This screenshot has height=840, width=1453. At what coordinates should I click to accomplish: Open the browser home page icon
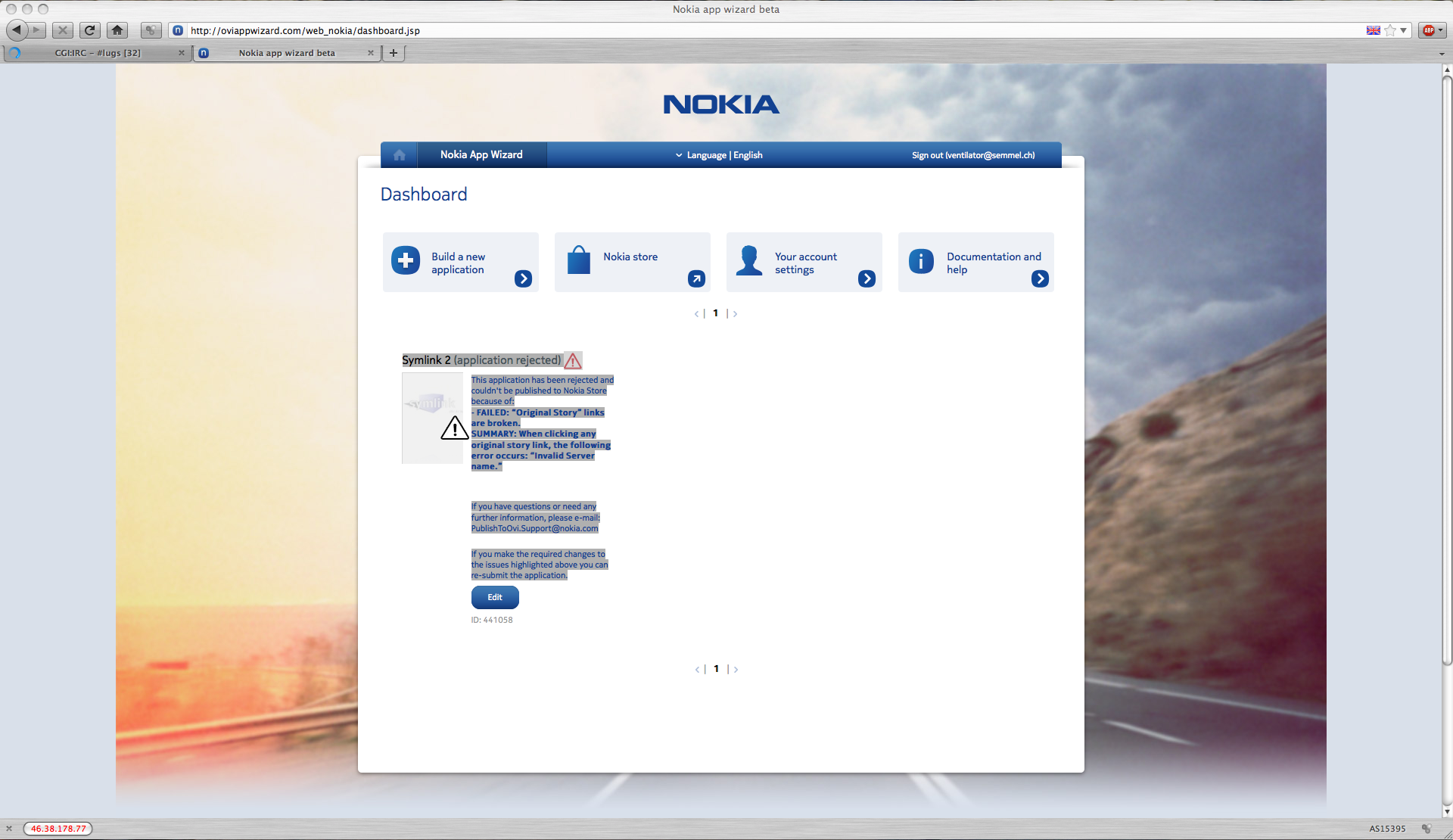click(x=117, y=30)
